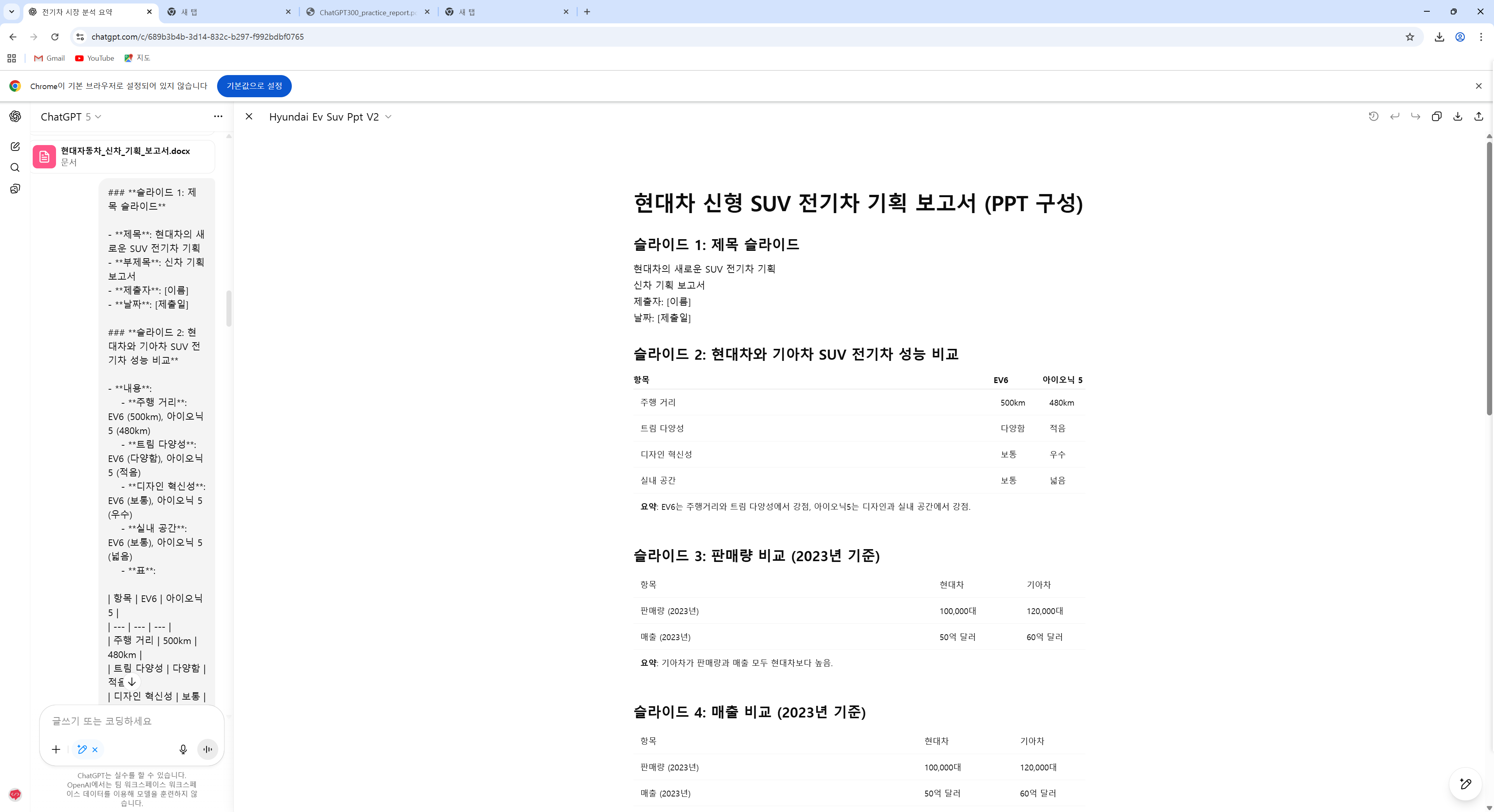Click the chat panel scrollbar thumb

pyautogui.click(x=229, y=308)
